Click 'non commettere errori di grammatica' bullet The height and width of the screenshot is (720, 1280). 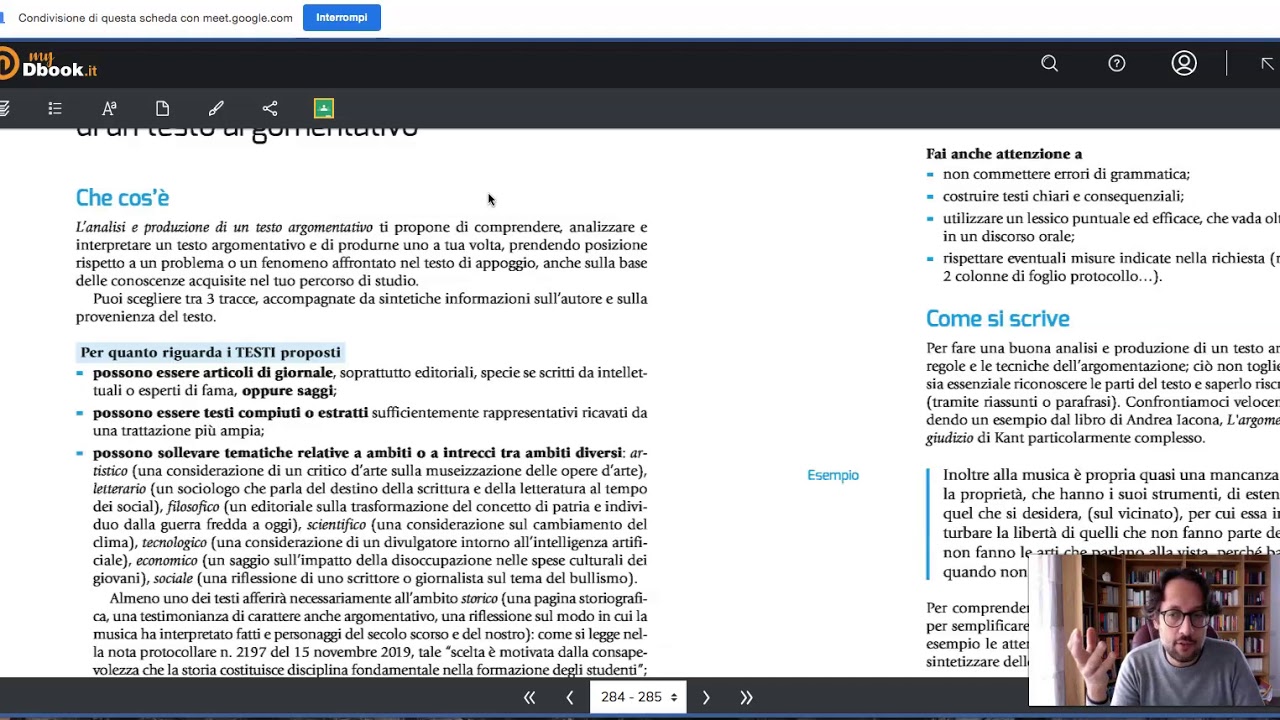(1066, 174)
